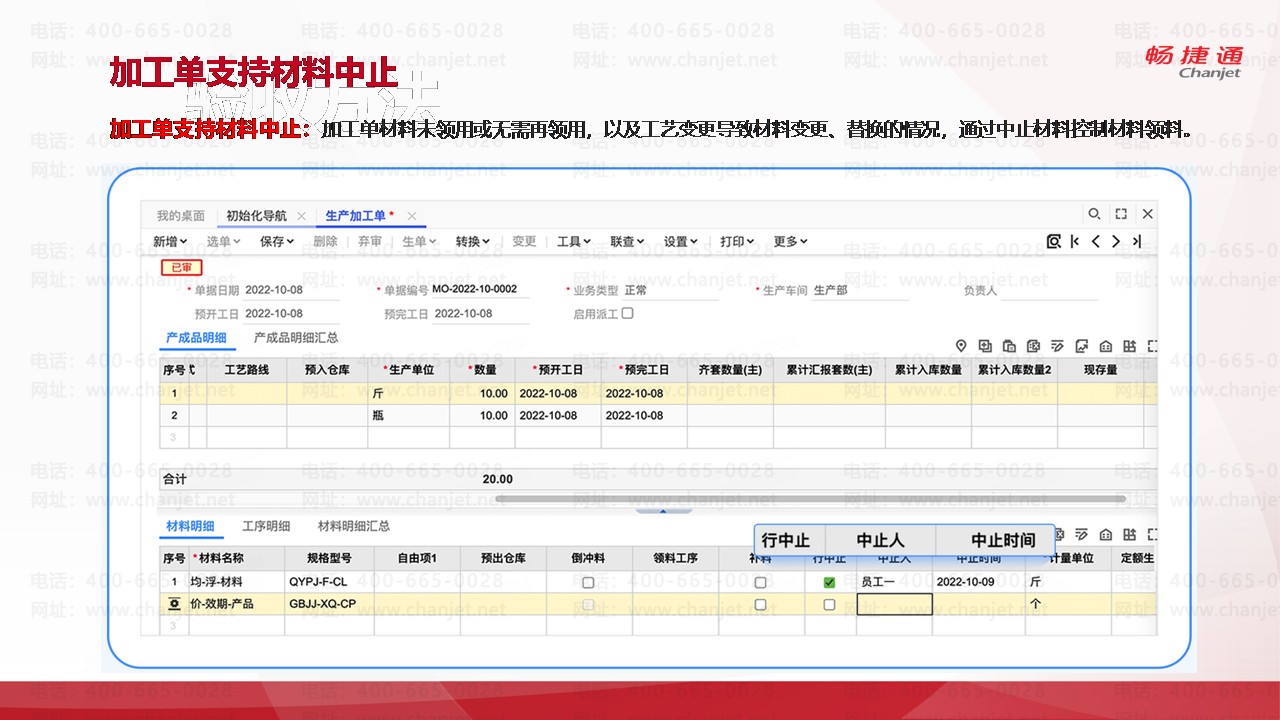Go to the next record
This screenshot has width=1280, height=720.
coord(1116,241)
